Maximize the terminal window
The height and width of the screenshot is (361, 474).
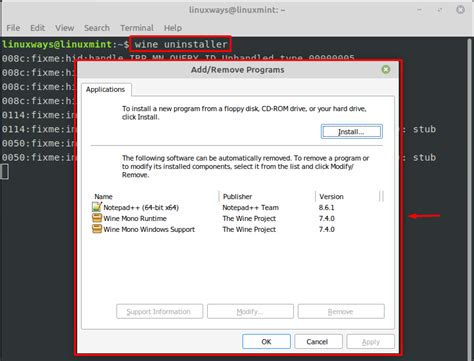click(x=440, y=10)
